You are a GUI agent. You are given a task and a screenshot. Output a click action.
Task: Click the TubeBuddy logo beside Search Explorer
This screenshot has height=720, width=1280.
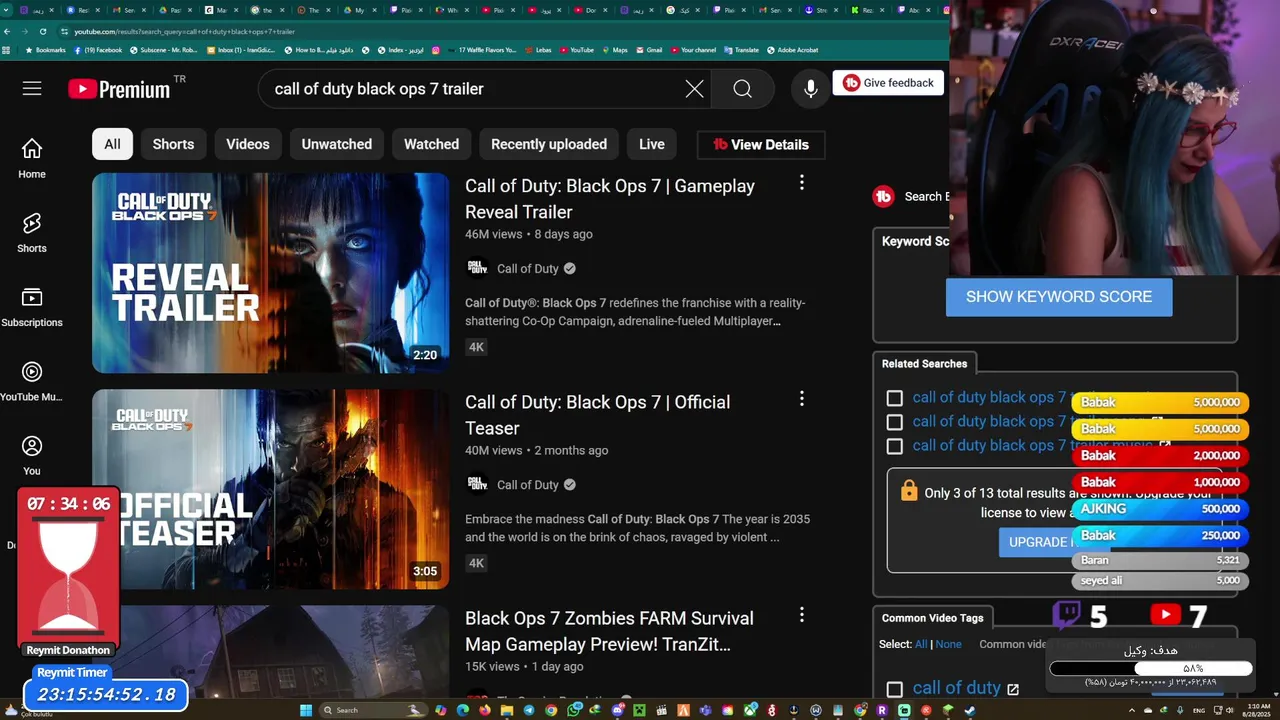883,196
